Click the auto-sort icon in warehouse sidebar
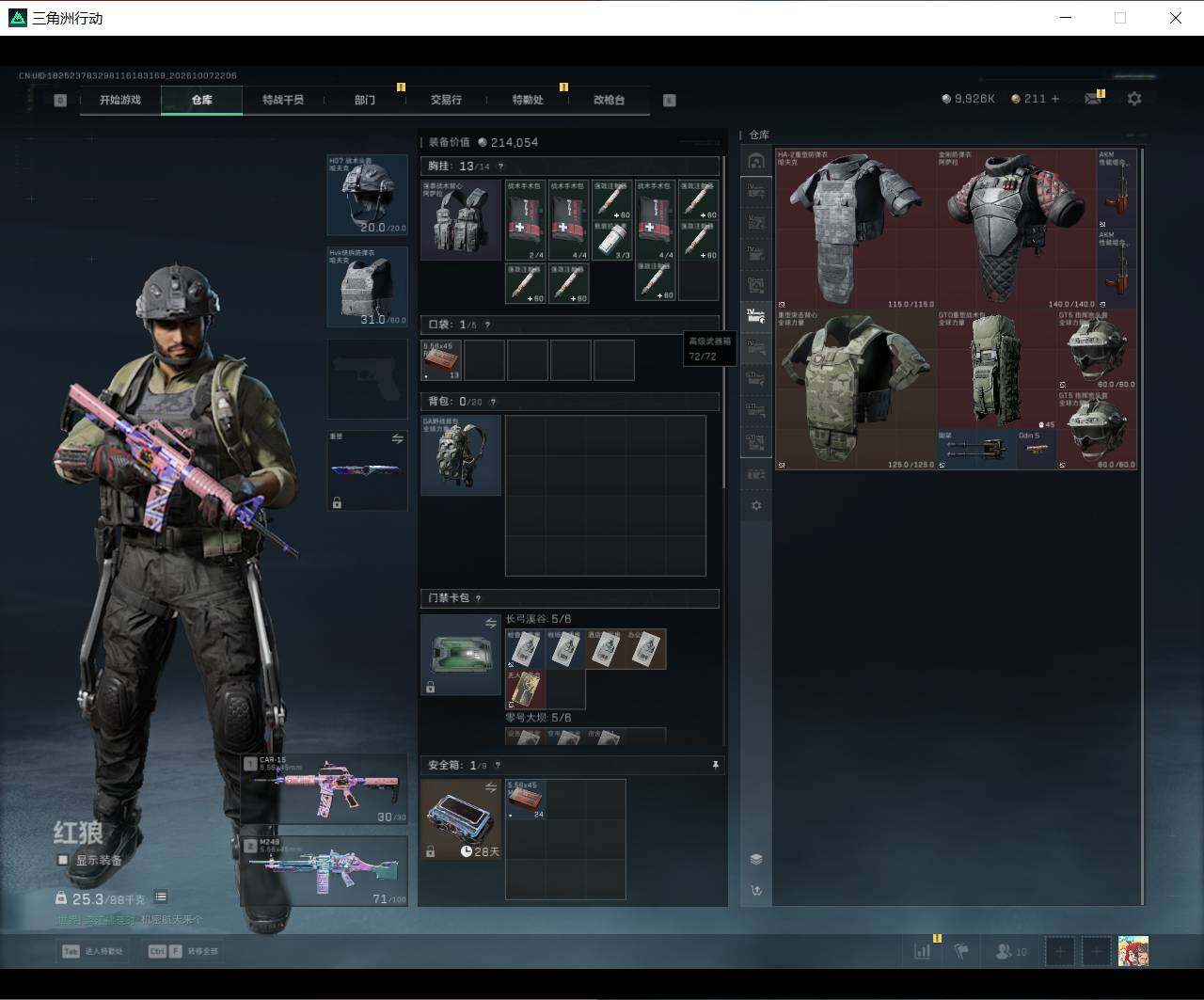This screenshot has width=1204, height=1000. pos(756,890)
